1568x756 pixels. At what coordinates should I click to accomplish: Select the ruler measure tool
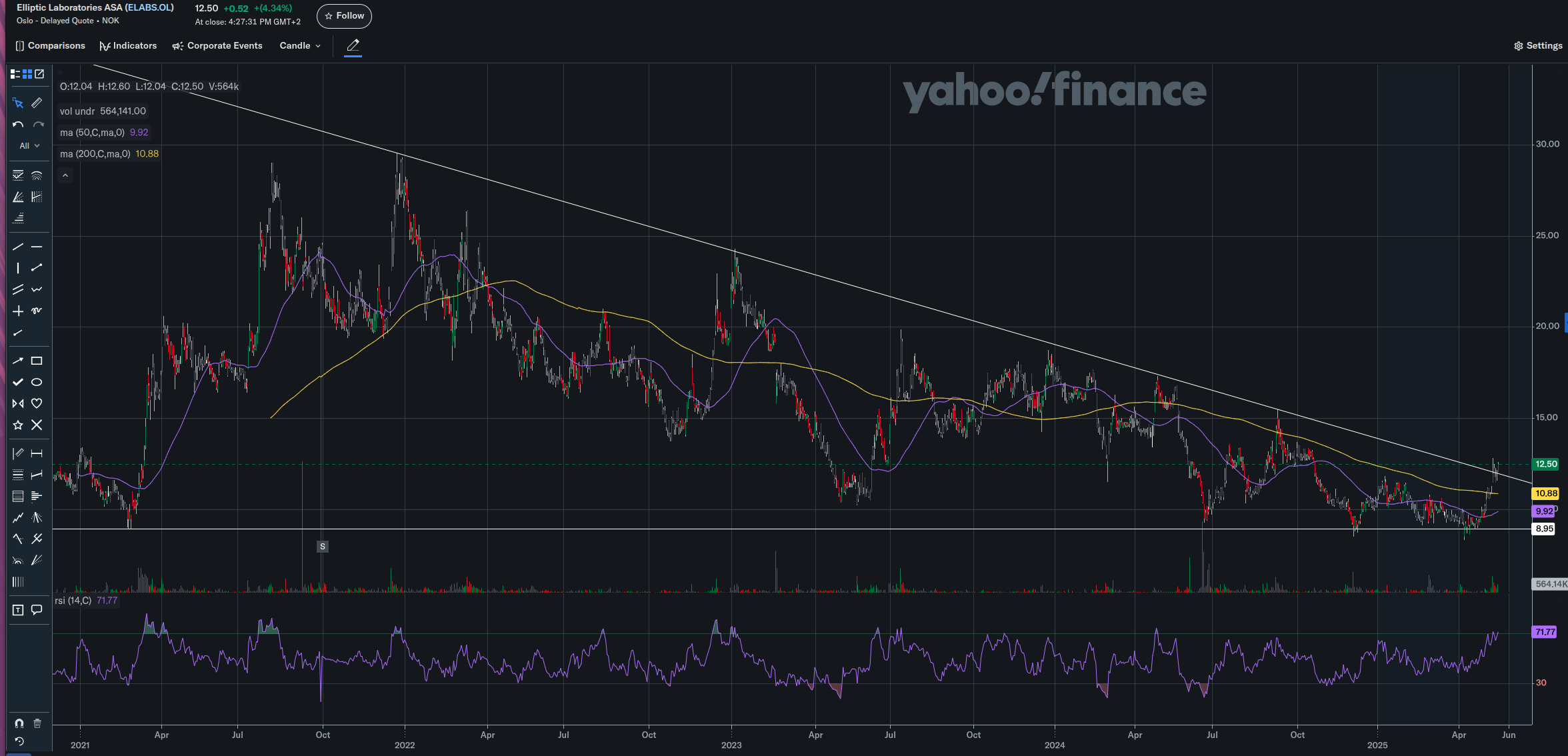coord(37,103)
